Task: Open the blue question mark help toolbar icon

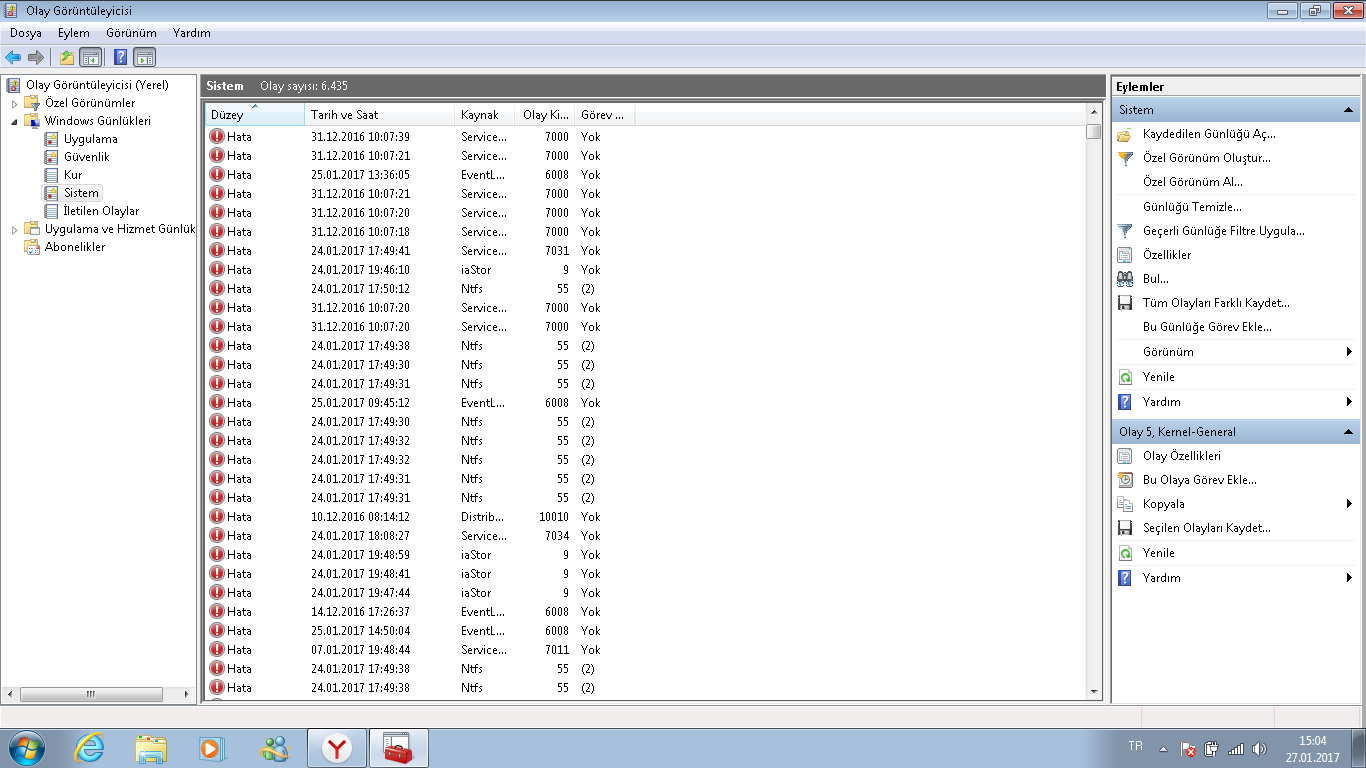Action: [x=121, y=57]
